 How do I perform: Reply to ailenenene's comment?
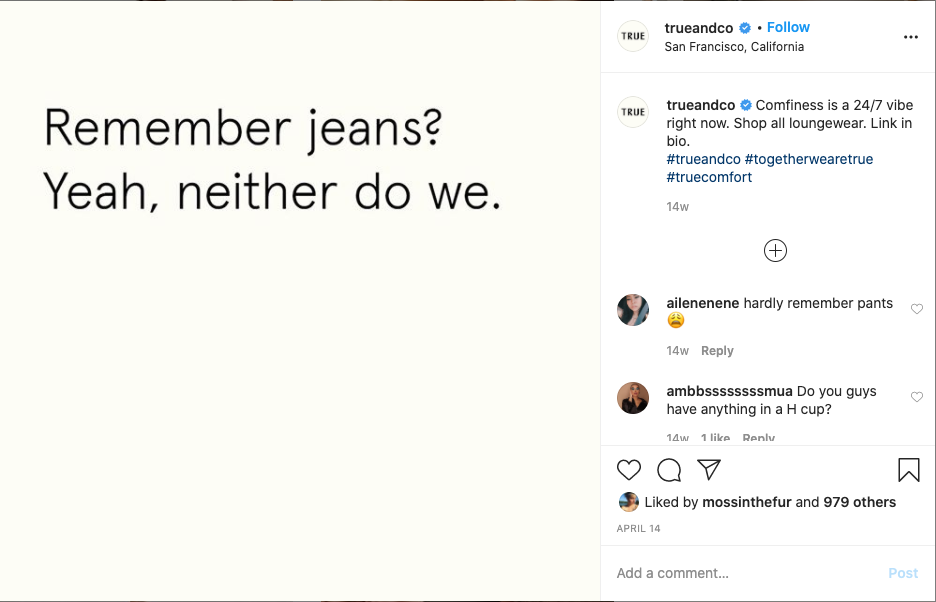pos(717,351)
